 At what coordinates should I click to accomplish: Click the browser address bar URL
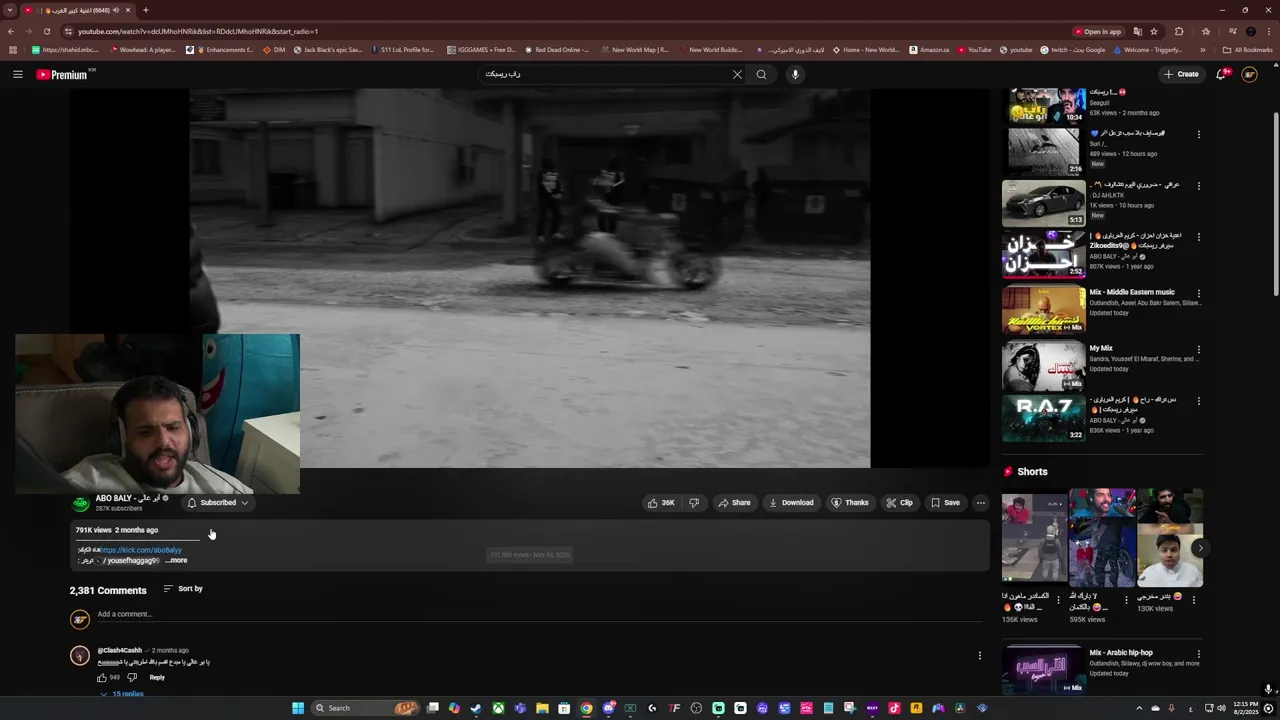point(198,31)
